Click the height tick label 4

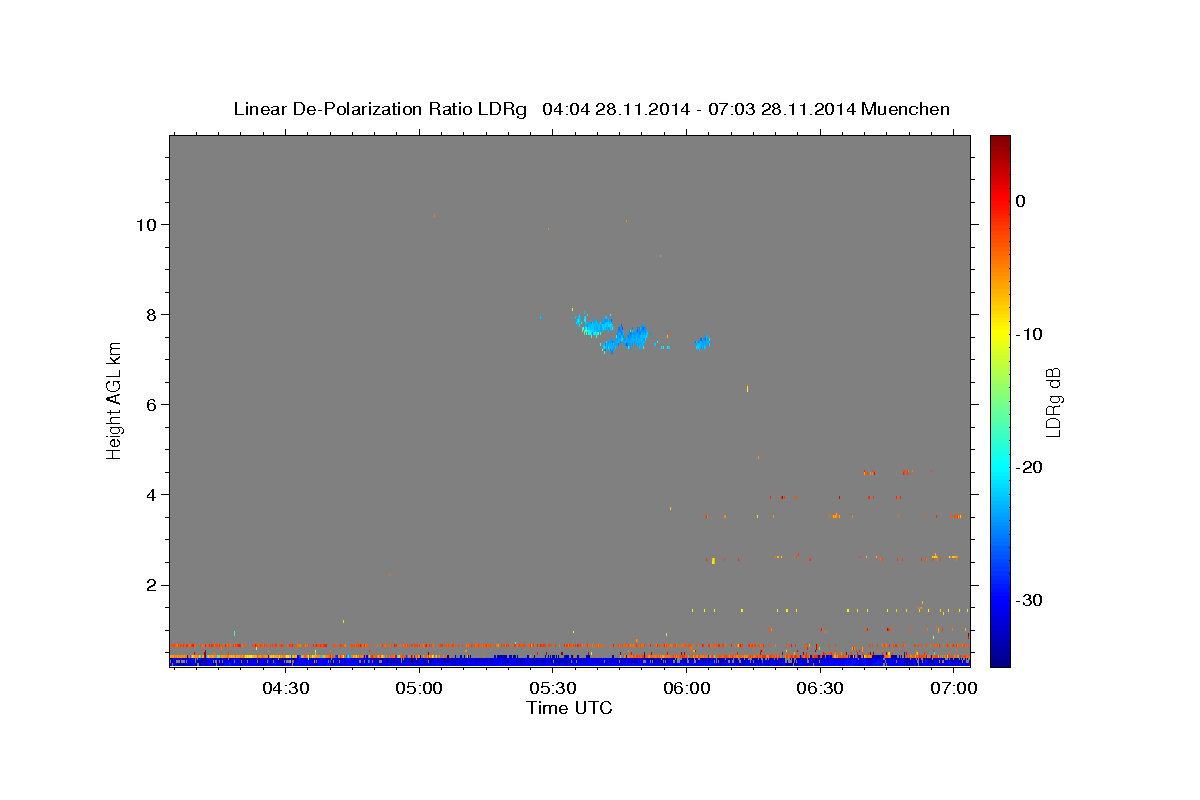tap(154, 494)
